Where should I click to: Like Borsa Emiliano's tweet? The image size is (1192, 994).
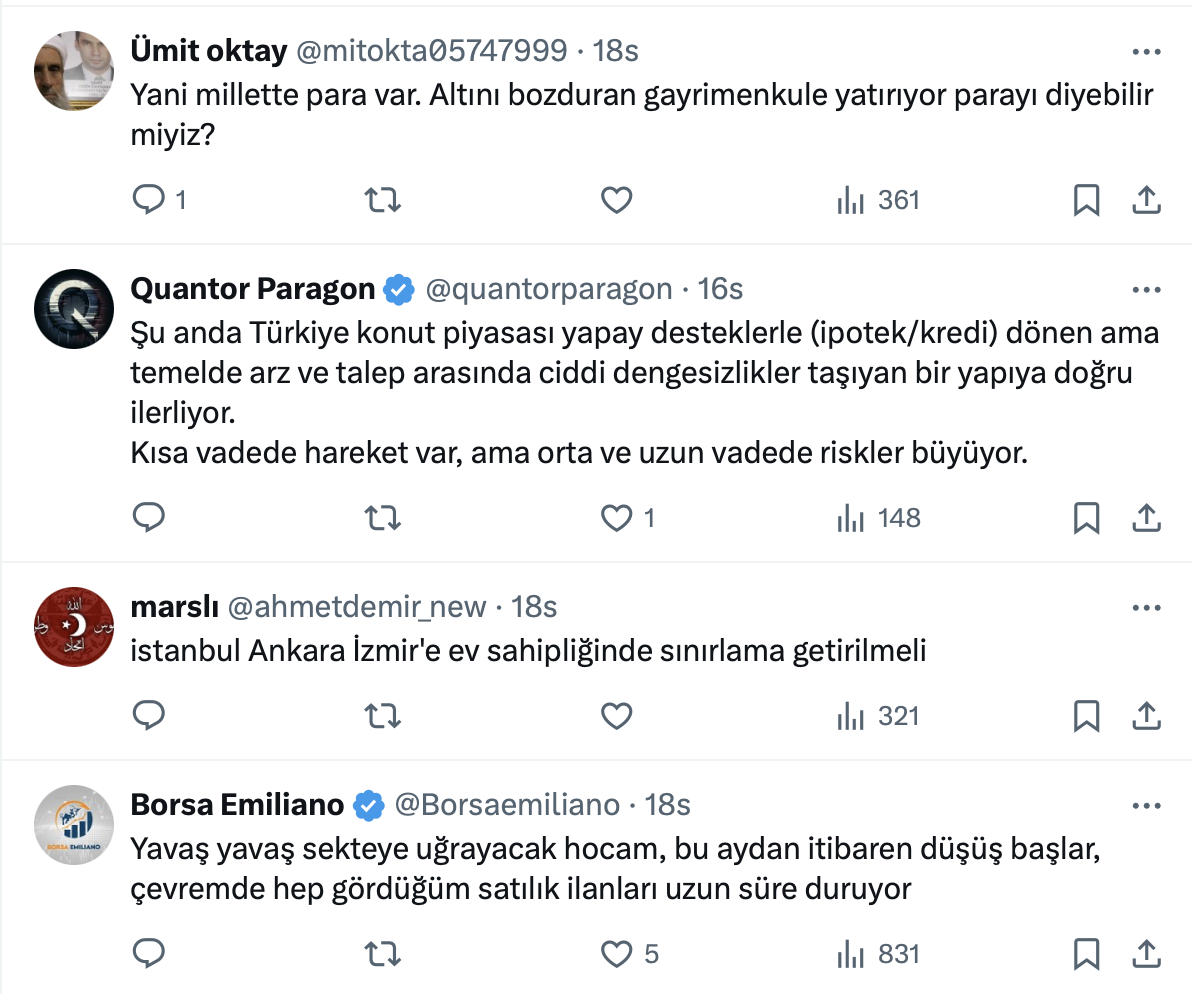(616, 954)
